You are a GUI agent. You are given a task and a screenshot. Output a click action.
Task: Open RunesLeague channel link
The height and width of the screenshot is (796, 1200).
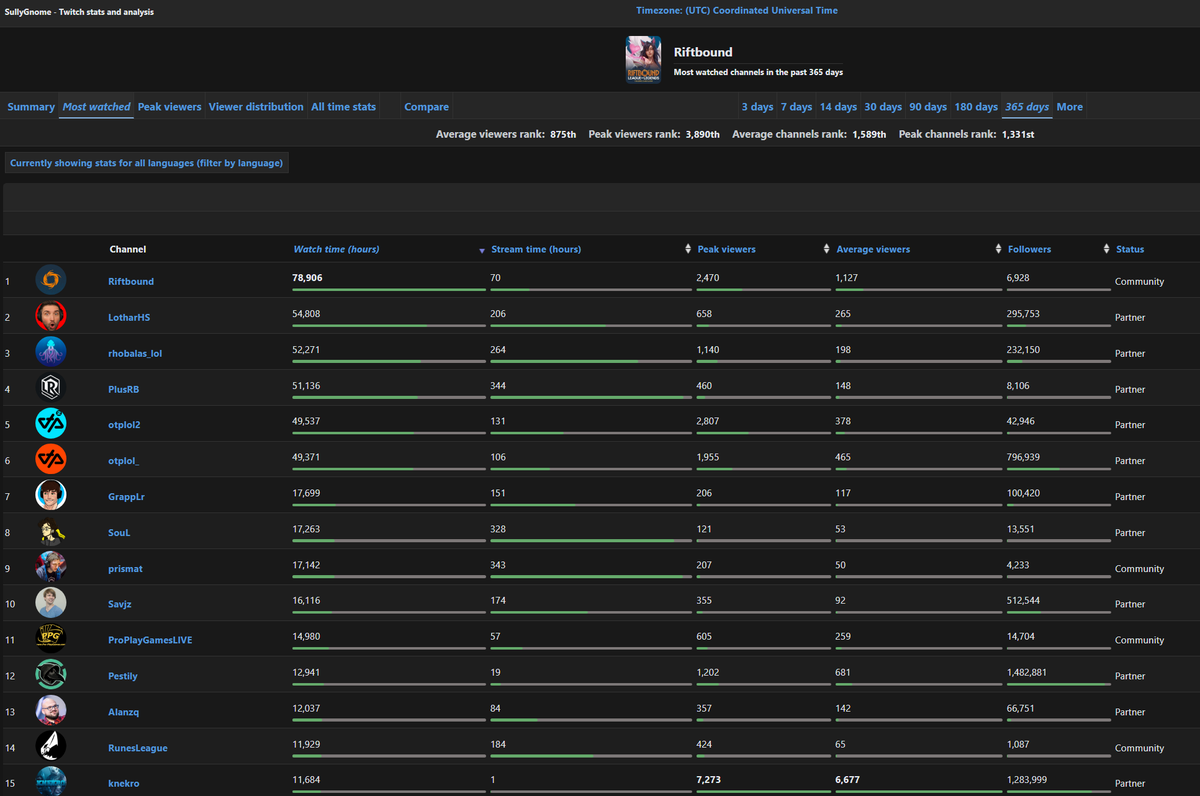(x=138, y=749)
